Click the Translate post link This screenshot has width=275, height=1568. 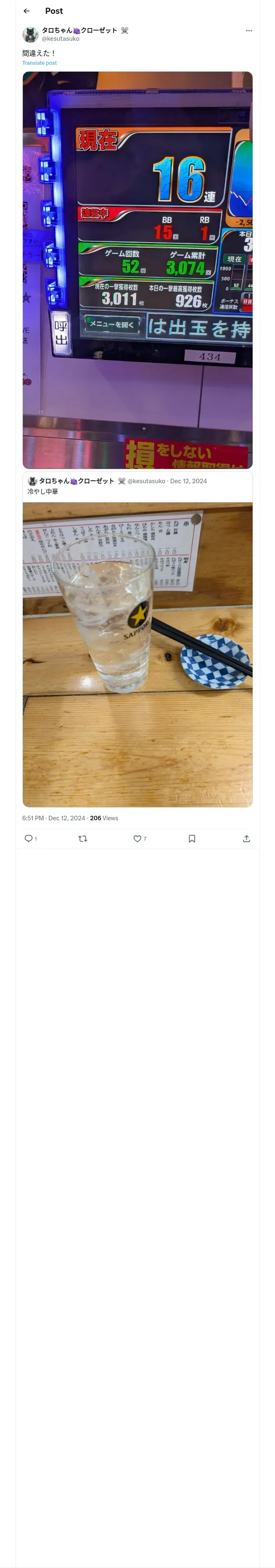[x=39, y=63]
